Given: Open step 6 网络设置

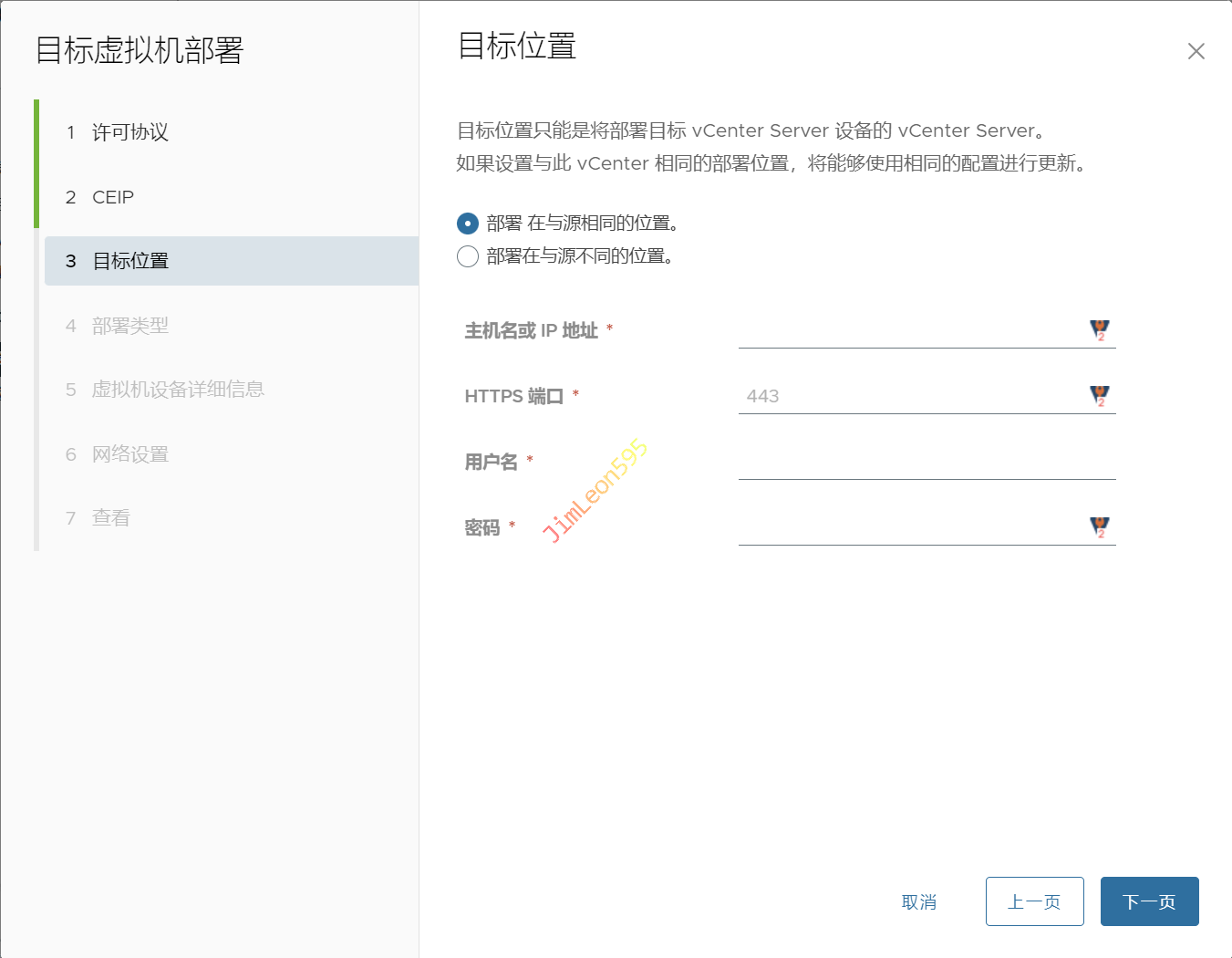Looking at the screenshot, I should point(129,454).
